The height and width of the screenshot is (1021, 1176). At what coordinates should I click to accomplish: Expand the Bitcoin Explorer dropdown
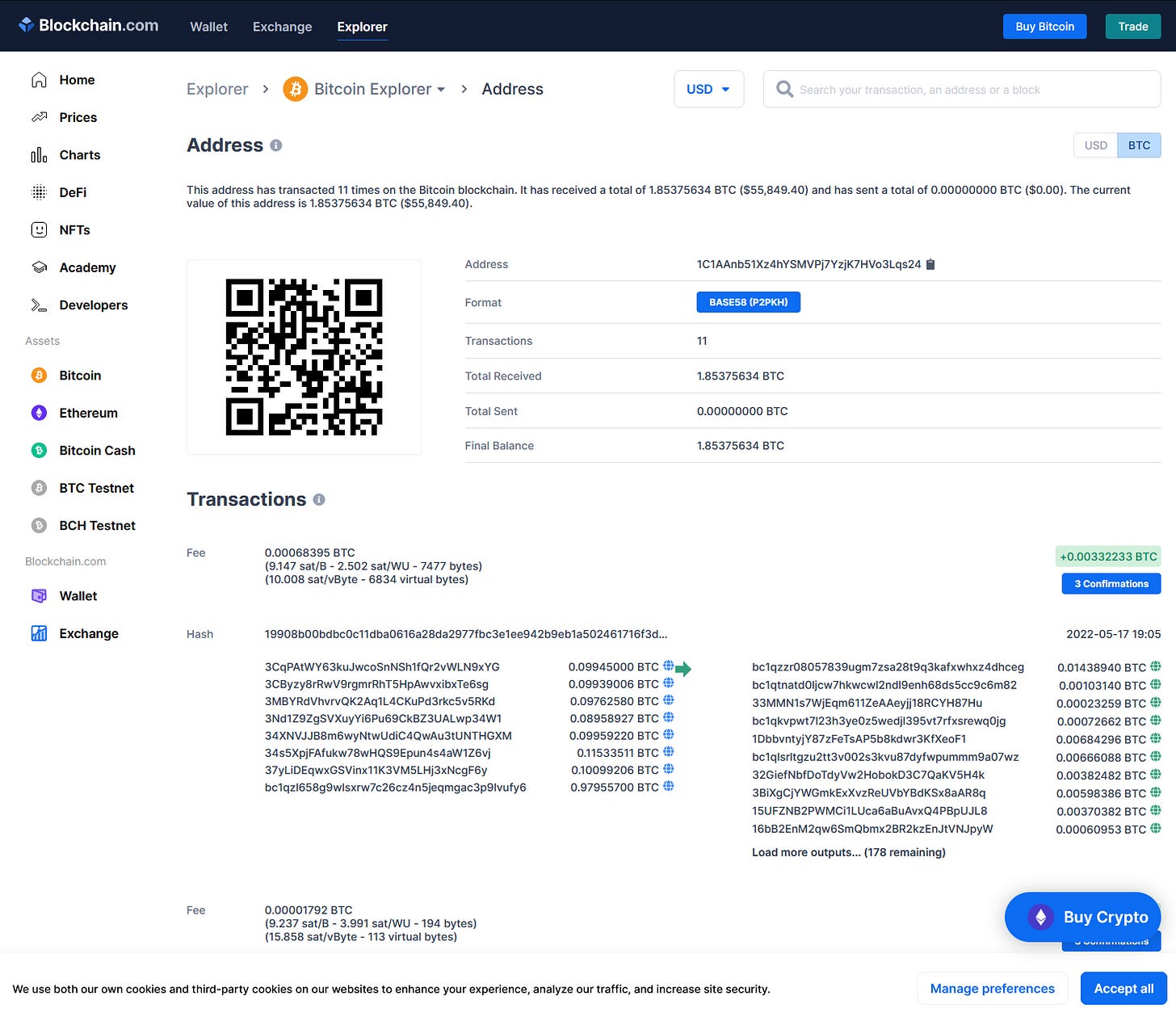pyautogui.click(x=441, y=90)
